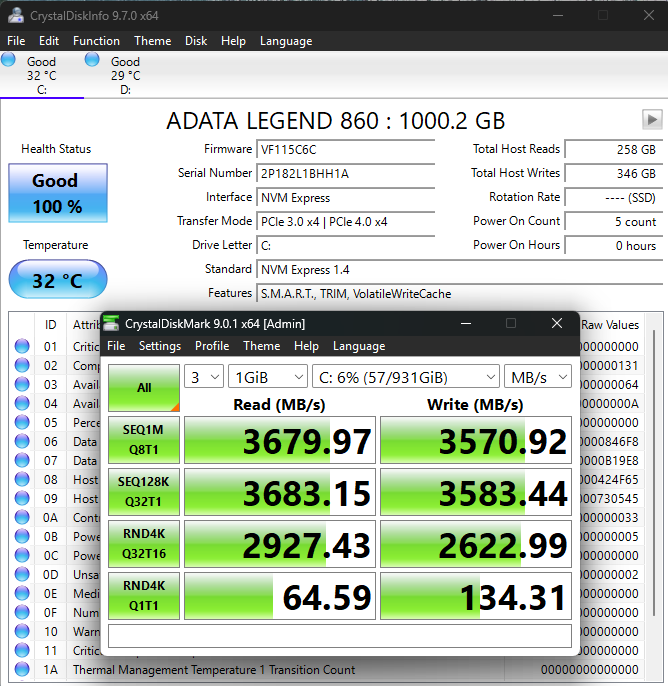Open CrystalDiskMark's Profile menu
The image size is (668, 686).
tap(212, 346)
